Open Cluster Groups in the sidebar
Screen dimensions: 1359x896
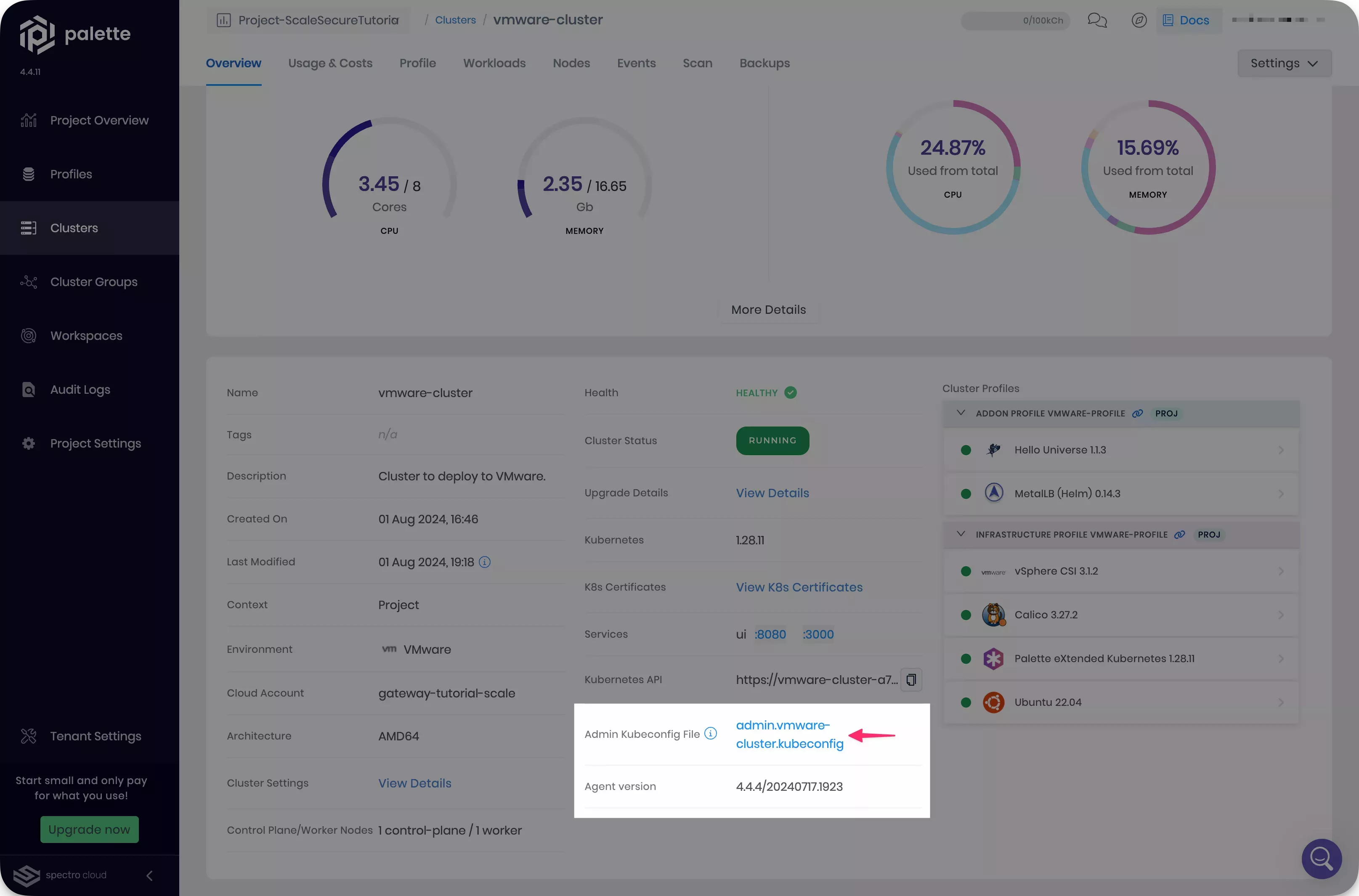tap(89, 282)
